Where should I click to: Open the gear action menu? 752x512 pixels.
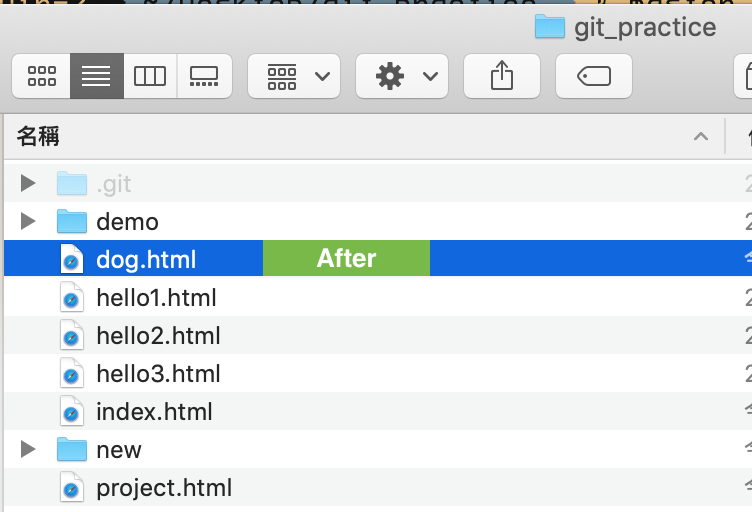click(x=402, y=76)
